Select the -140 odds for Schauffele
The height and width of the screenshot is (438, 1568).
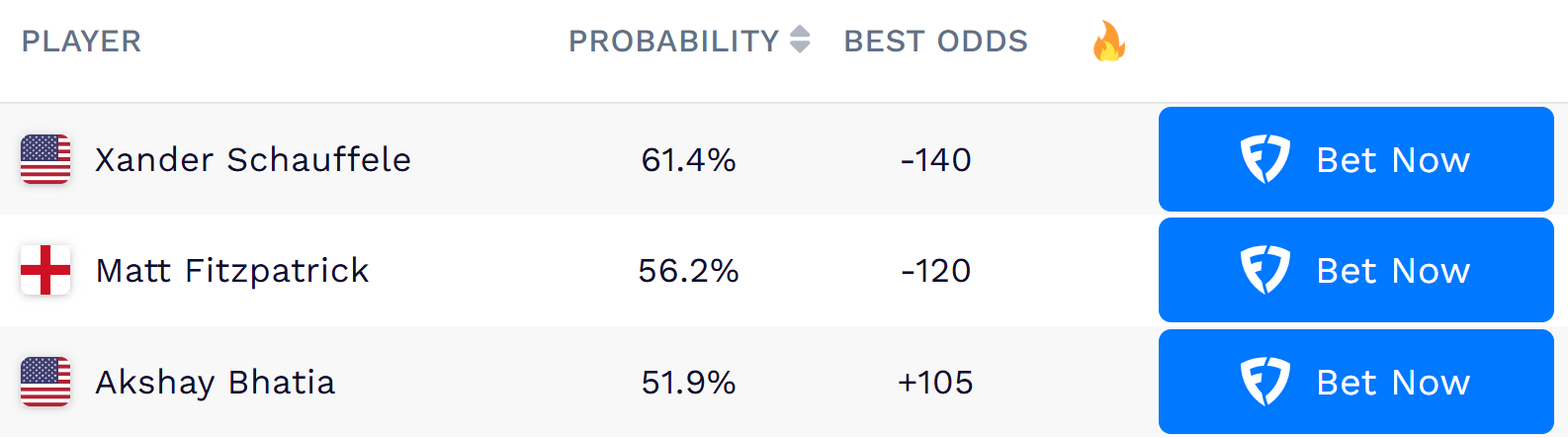pyautogui.click(x=935, y=159)
